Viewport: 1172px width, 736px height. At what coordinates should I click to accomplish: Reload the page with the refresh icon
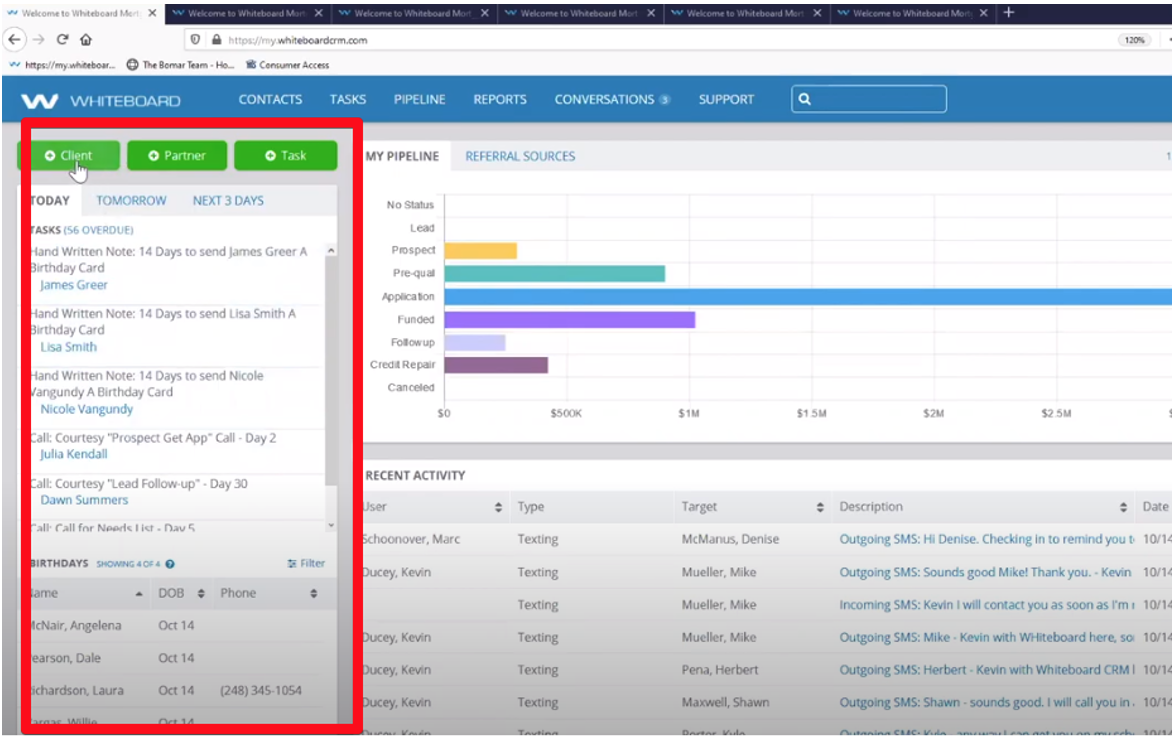[x=63, y=40]
